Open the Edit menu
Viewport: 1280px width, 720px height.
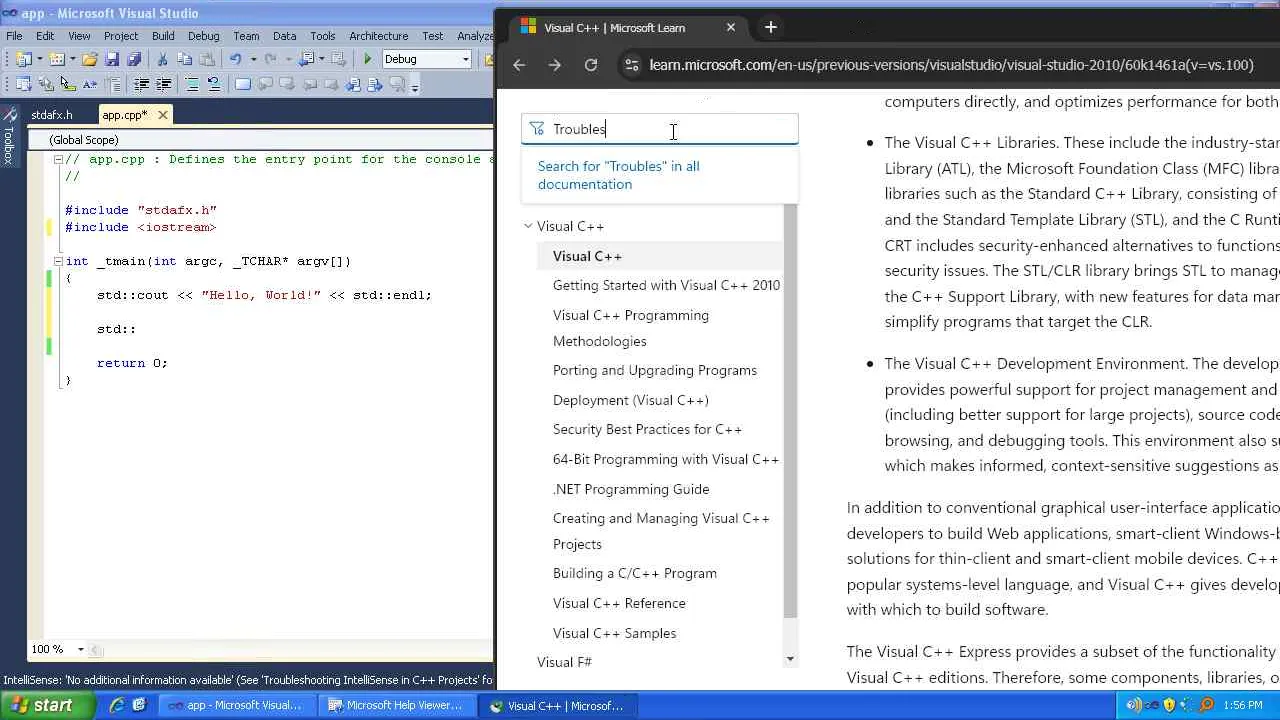(45, 36)
